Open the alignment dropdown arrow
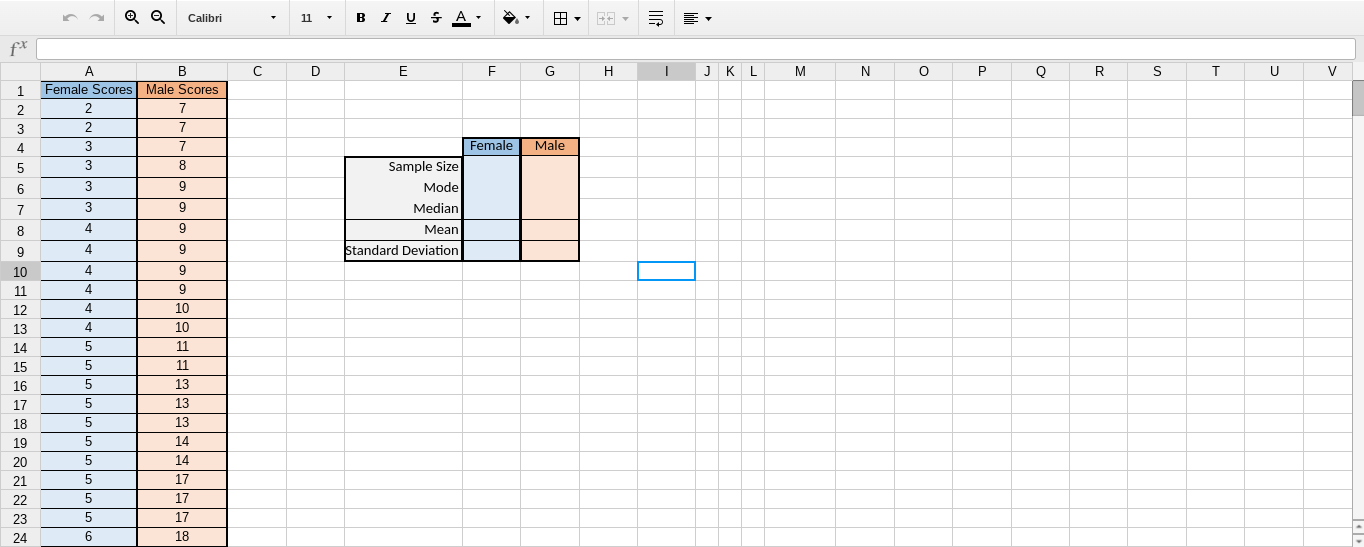Image resolution: width=1364 pixels, height=547 pixels. (x=709, y=18)
